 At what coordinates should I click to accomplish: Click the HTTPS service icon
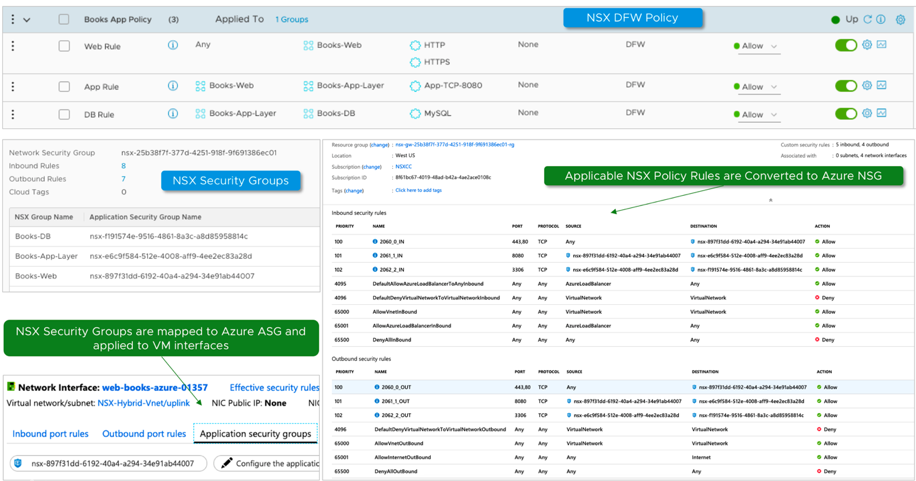[415, 62]
